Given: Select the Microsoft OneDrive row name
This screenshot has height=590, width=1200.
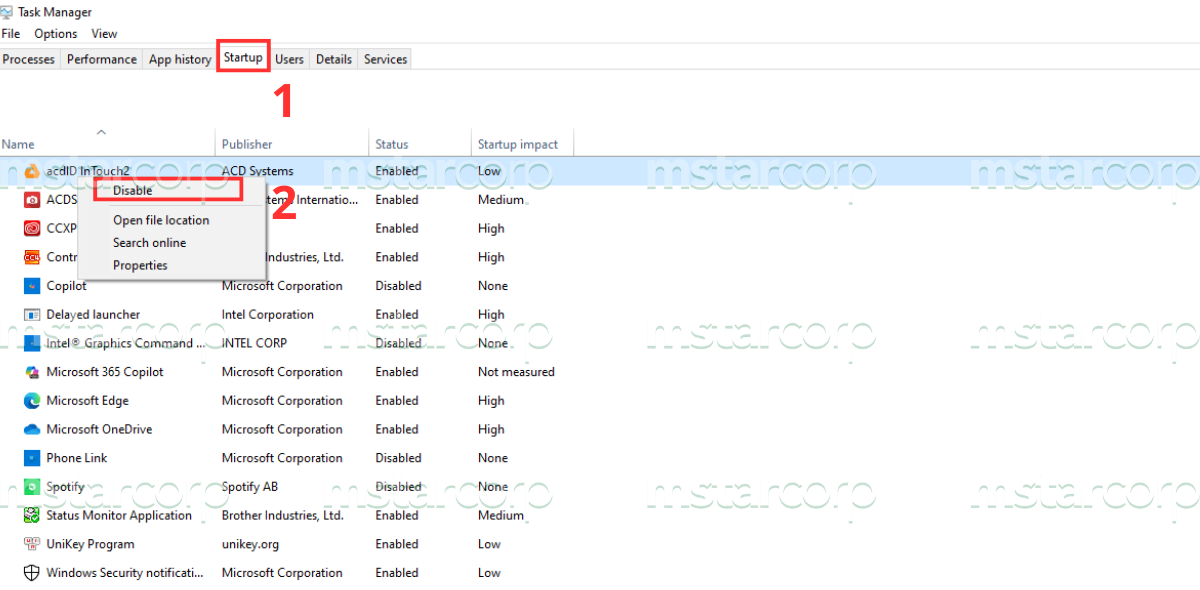Looking at the screenshot, I should 99,430.
